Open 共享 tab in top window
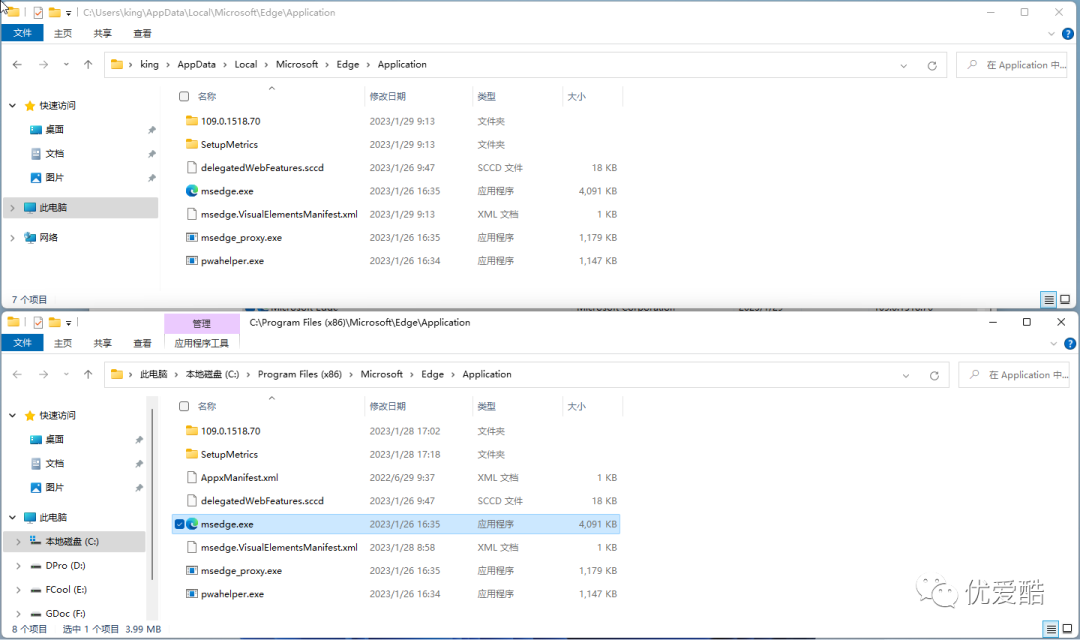 [103, 33]
